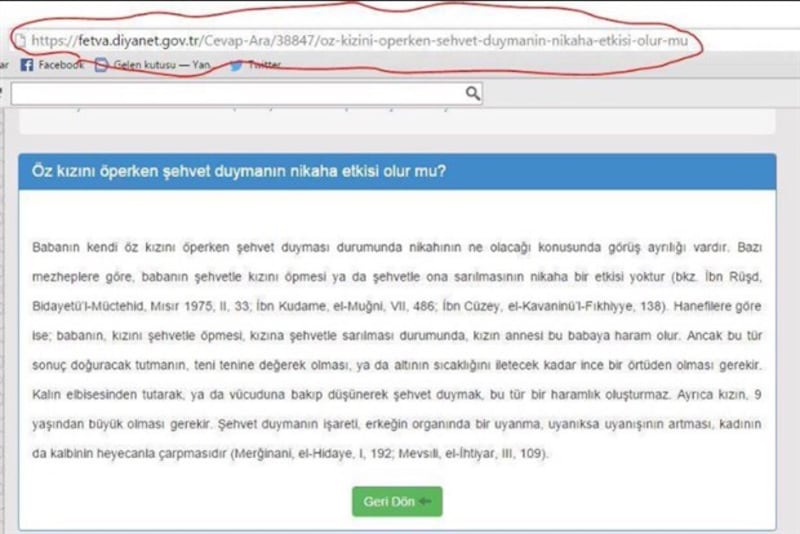Click the Twitter bird bookmark icon
This screenshot has height=534, width=800.
click(236, 65)
